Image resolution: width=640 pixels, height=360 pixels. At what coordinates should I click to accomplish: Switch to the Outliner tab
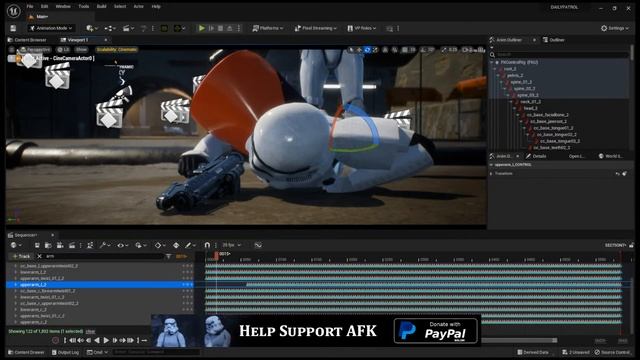553,40
